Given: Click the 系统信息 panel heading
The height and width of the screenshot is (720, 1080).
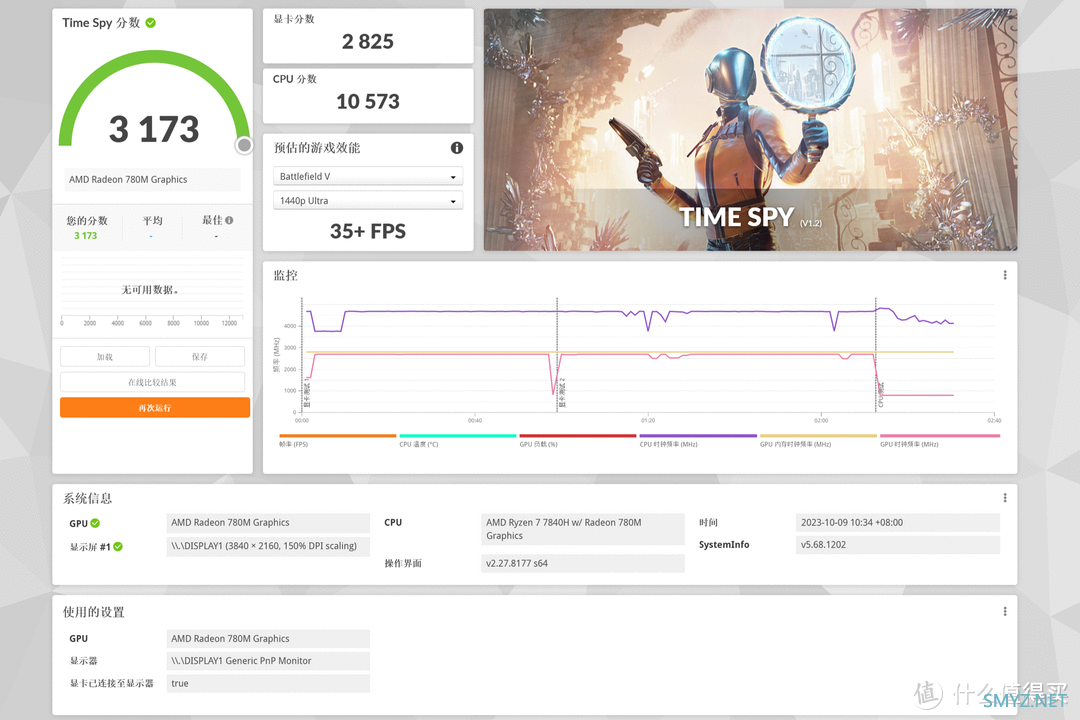Looking at the screenshot, I should click(x=87, y=498).
